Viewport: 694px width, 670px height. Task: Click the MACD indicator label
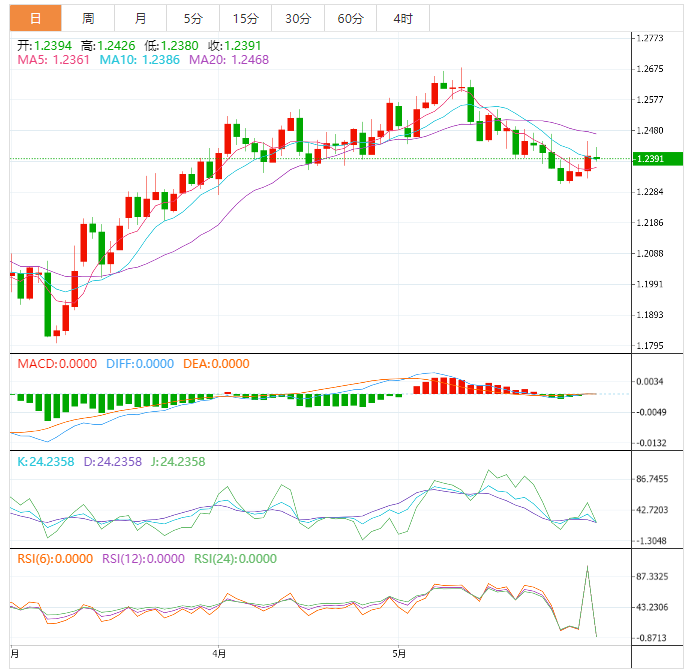(x=57, y=364)
